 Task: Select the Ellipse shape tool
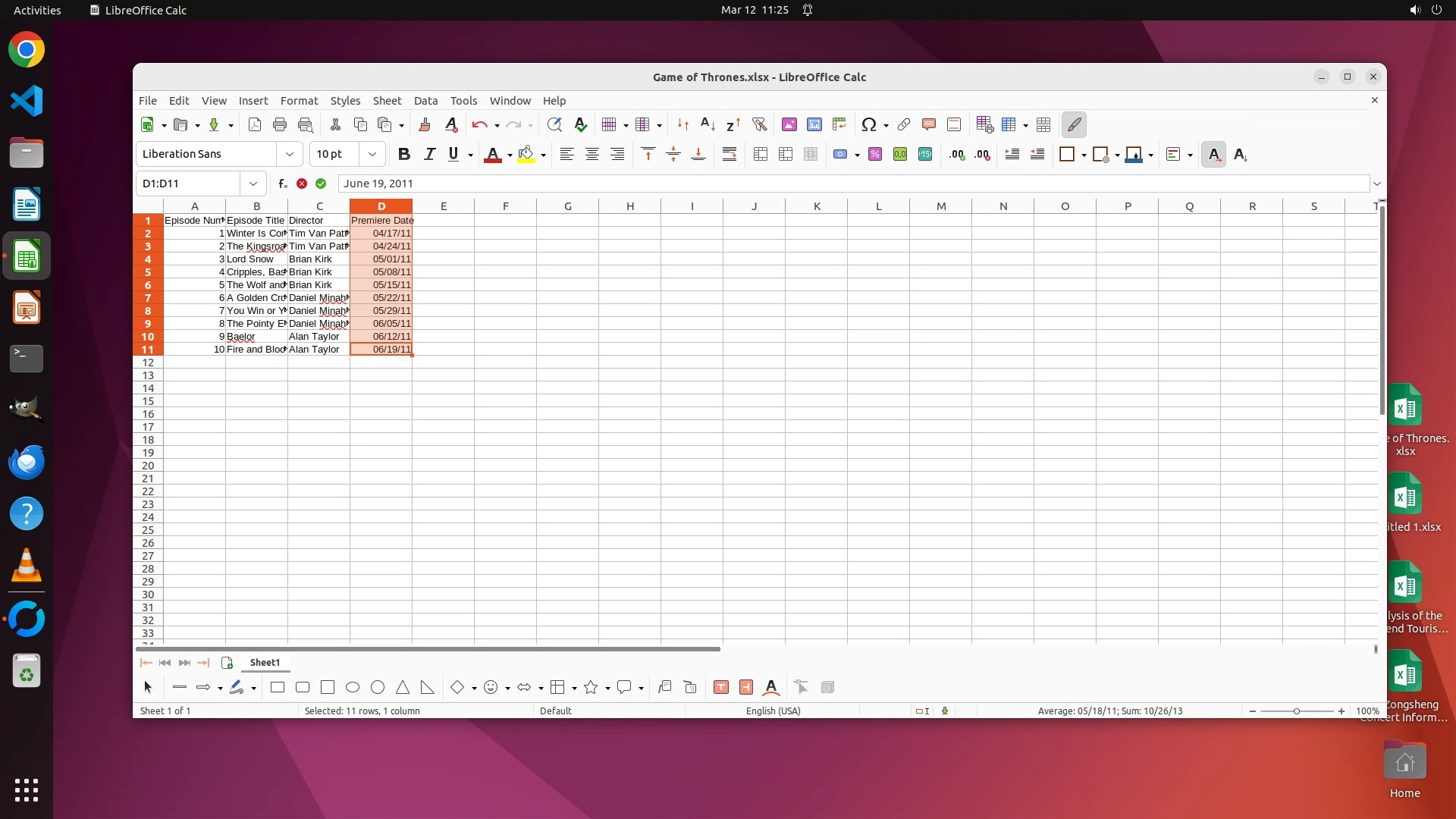point(353,688)
